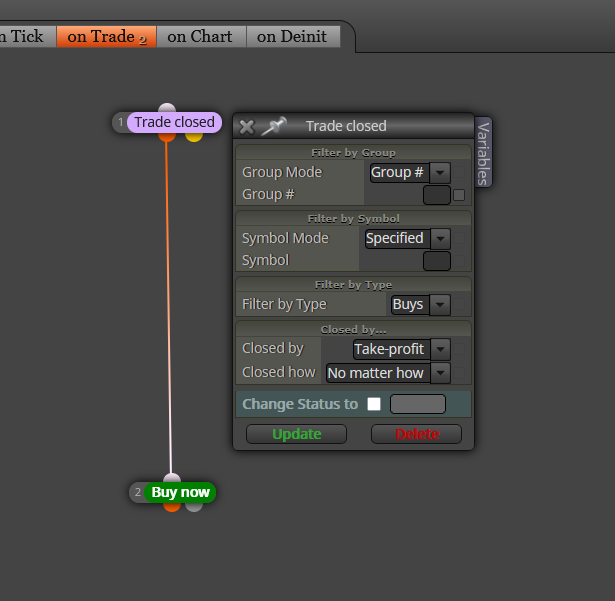This screenshot has width=615, height=601.
Task: Click the orange output connector of Buy now
Action: 172,507
